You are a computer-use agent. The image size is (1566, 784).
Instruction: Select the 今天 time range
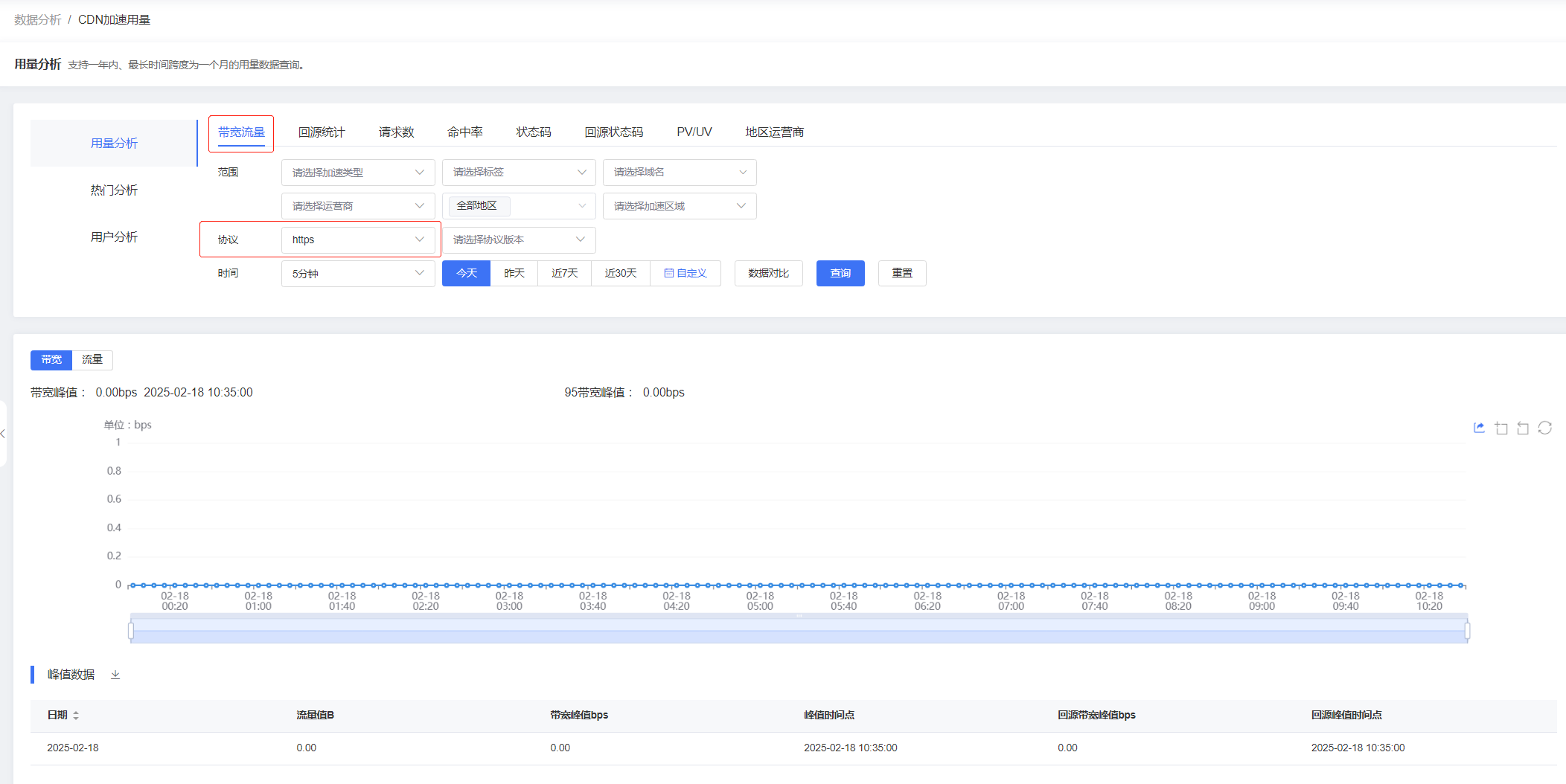[467, 273]
